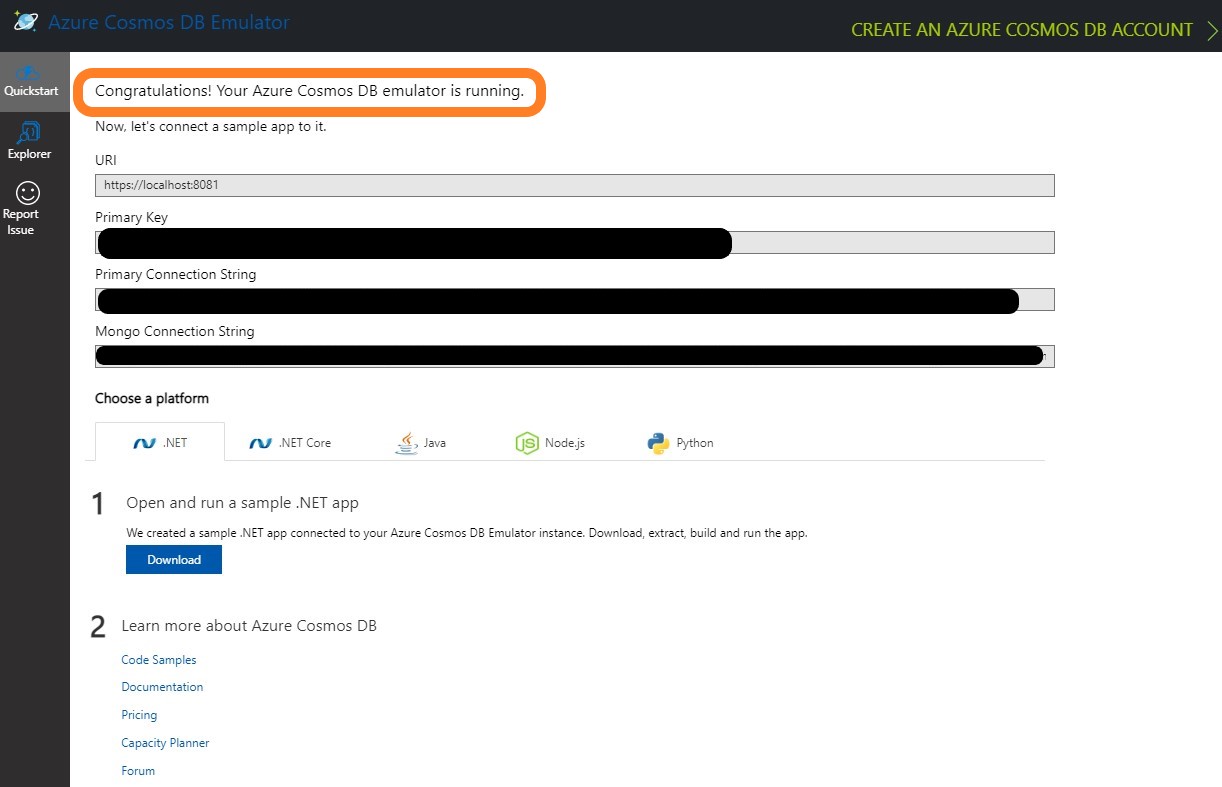Click the Node.js hexagon icon

point(527,443)
